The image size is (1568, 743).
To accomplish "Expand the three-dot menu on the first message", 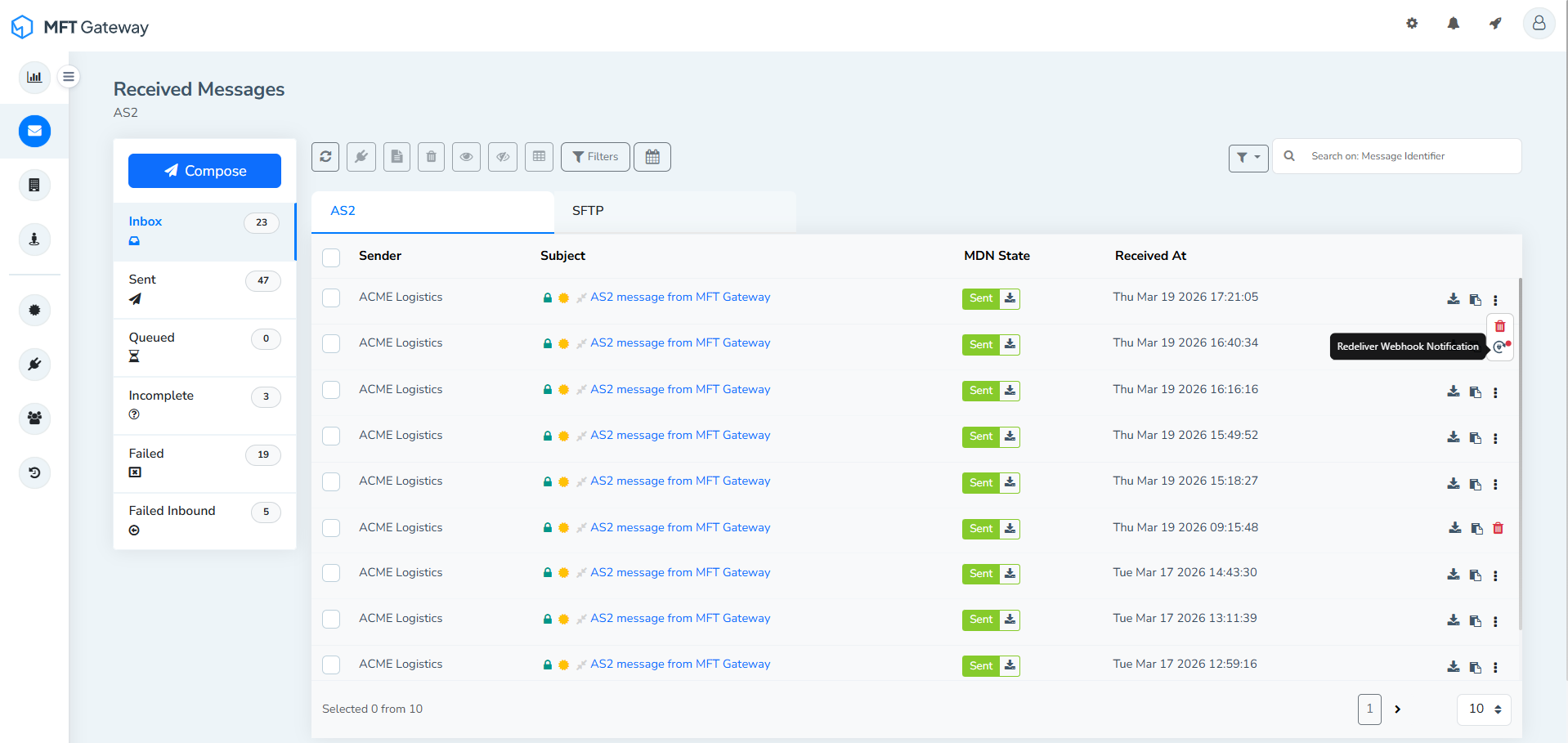I will (1496, 301).
